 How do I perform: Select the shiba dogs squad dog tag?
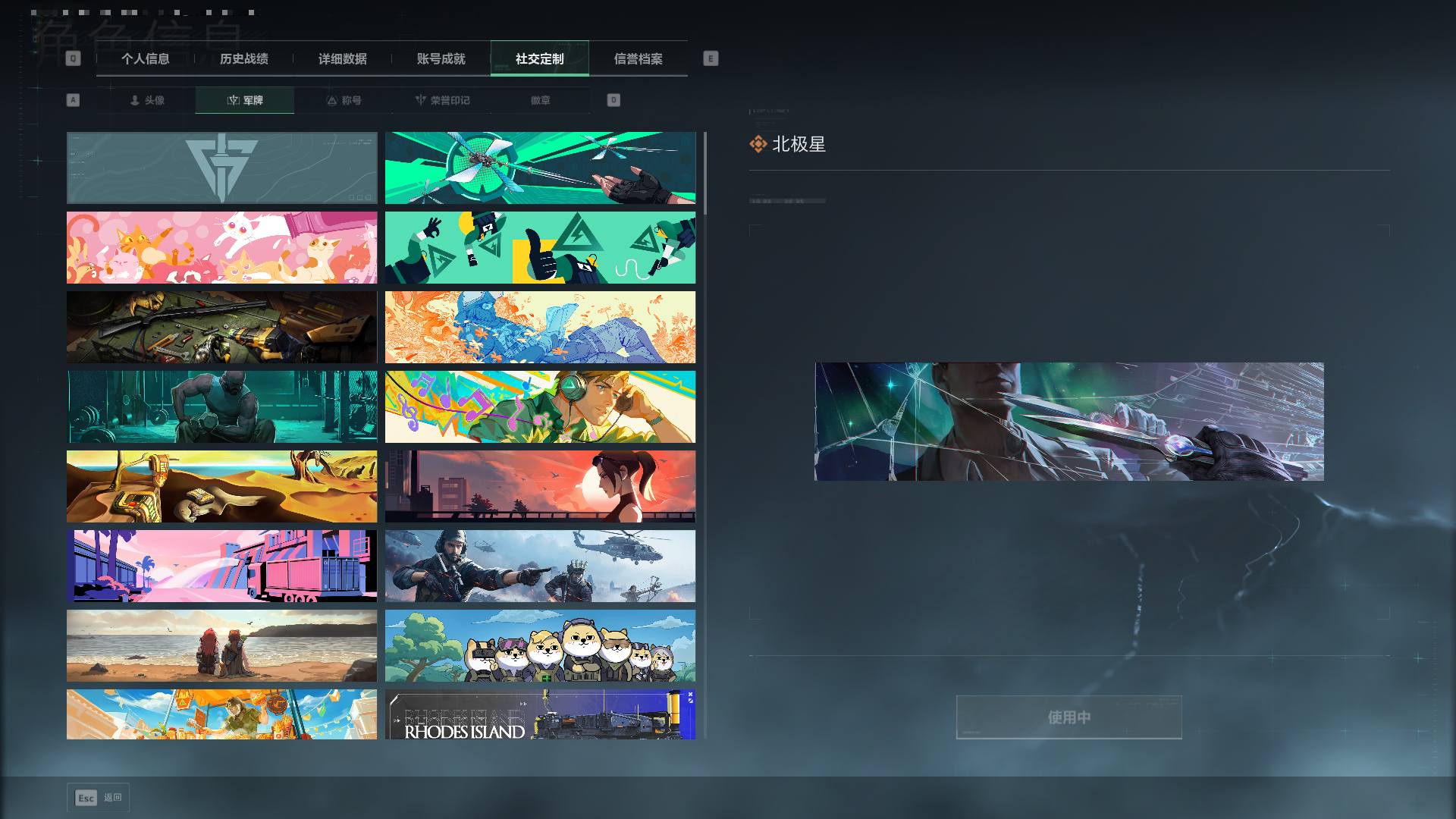pos(540,646)
